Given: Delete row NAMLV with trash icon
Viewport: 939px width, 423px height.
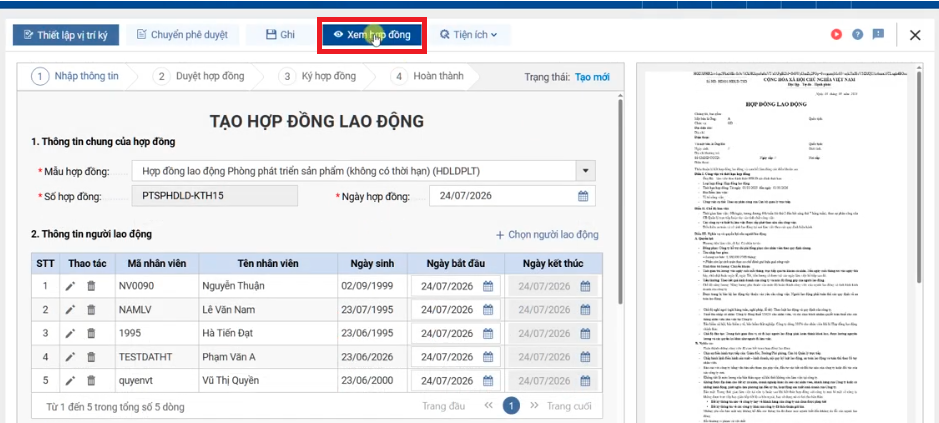Looking at the screenshot, I should (91, 310).
